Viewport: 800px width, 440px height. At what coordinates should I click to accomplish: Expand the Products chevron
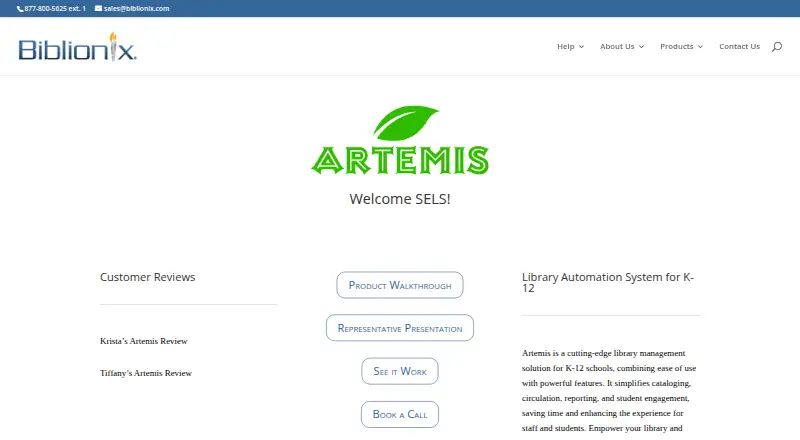(701, 47)
